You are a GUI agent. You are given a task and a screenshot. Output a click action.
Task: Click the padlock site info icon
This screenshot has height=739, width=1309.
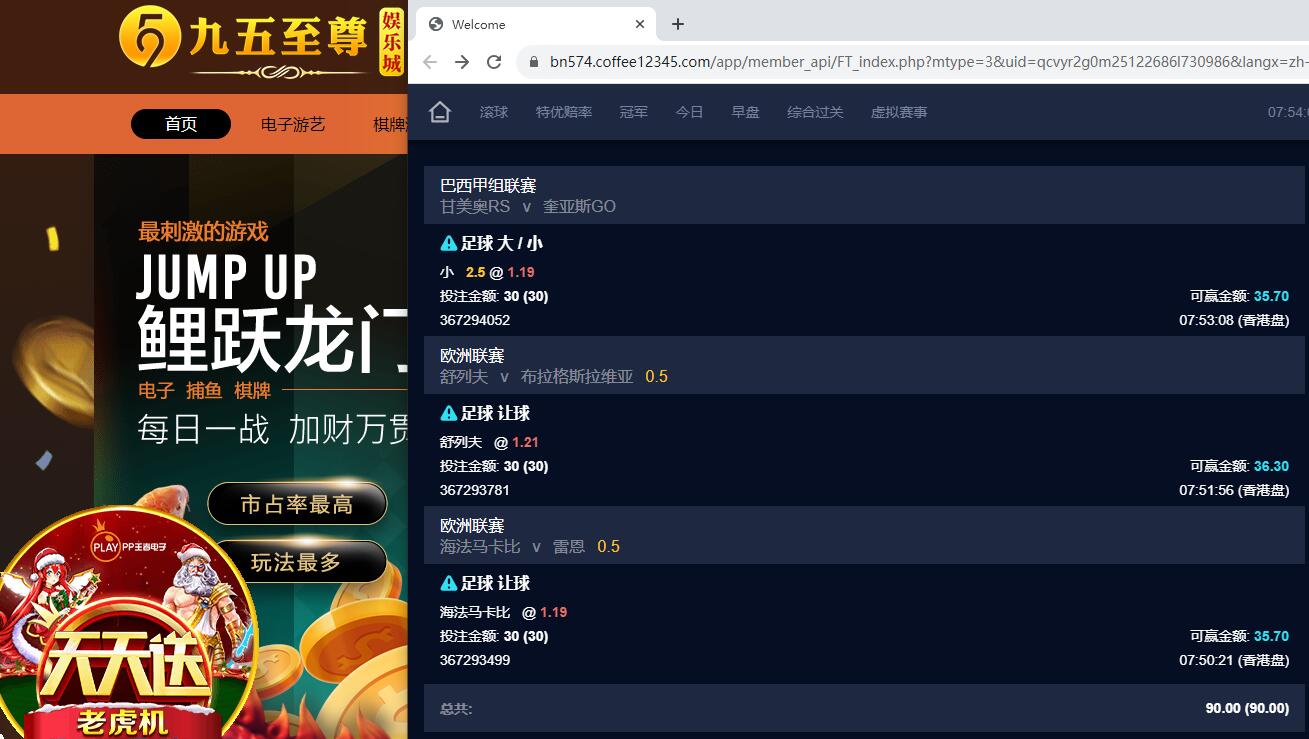click(x=532, y=62)
